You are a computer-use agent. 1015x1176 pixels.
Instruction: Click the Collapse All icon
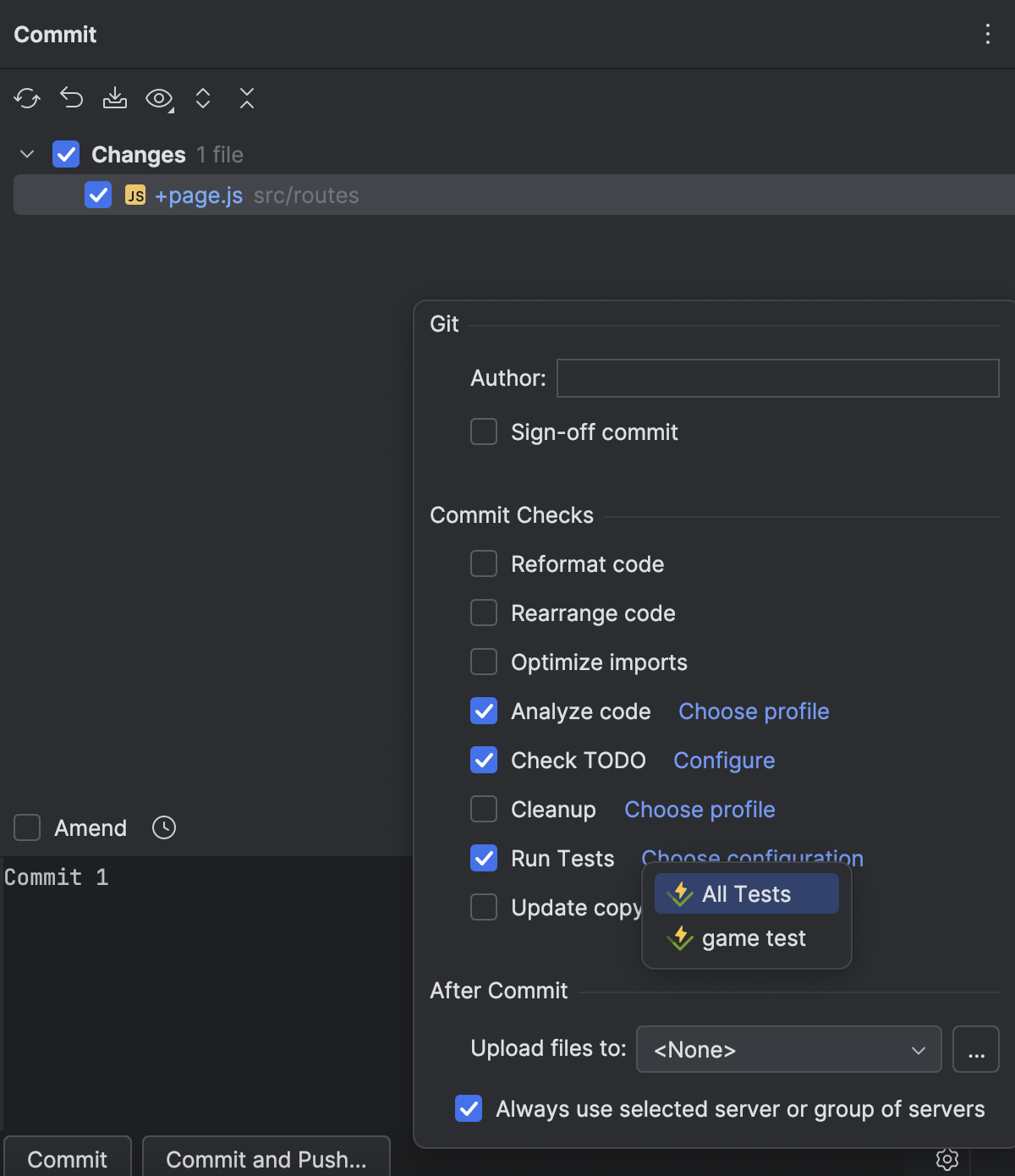coord(247,99)
